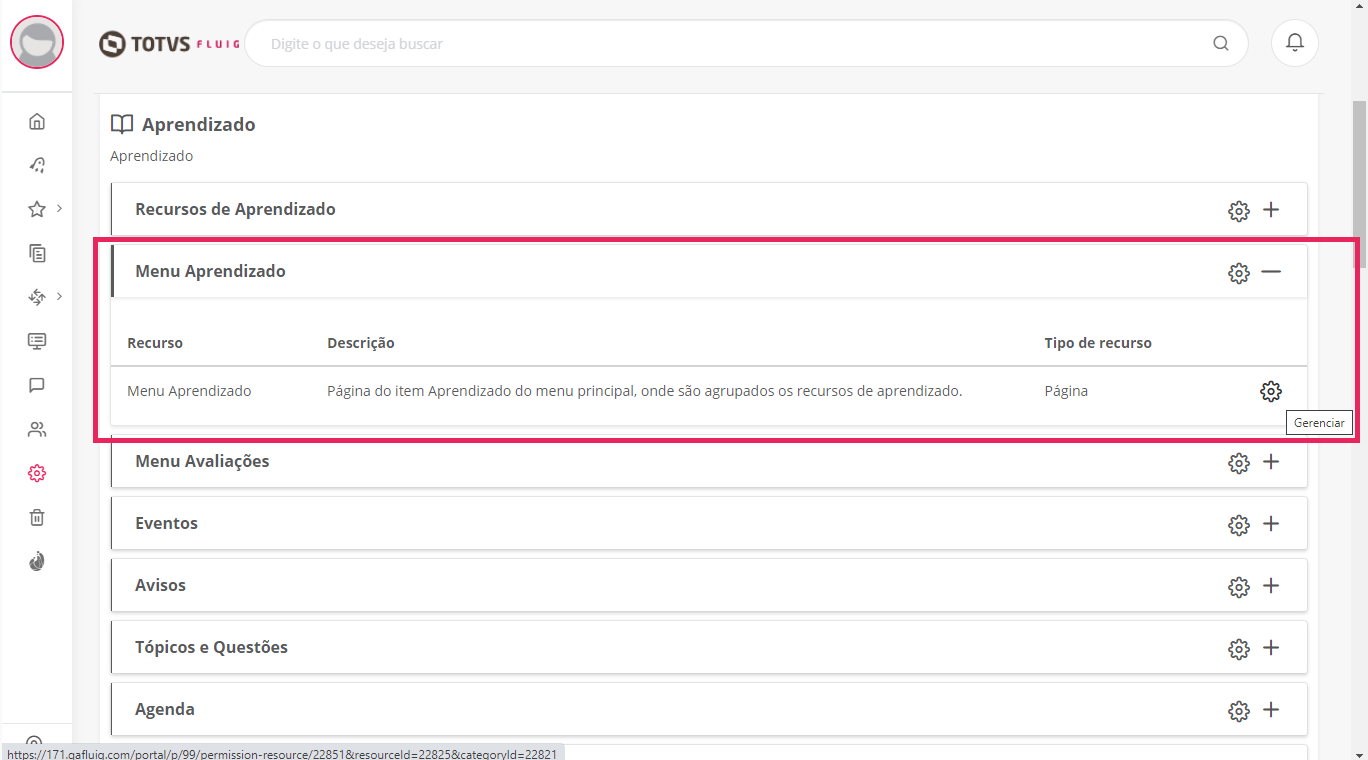Viewport: 1368px width, 760px height.
Task: Click the gear icon for Eventos
Action: point(1238,525)
